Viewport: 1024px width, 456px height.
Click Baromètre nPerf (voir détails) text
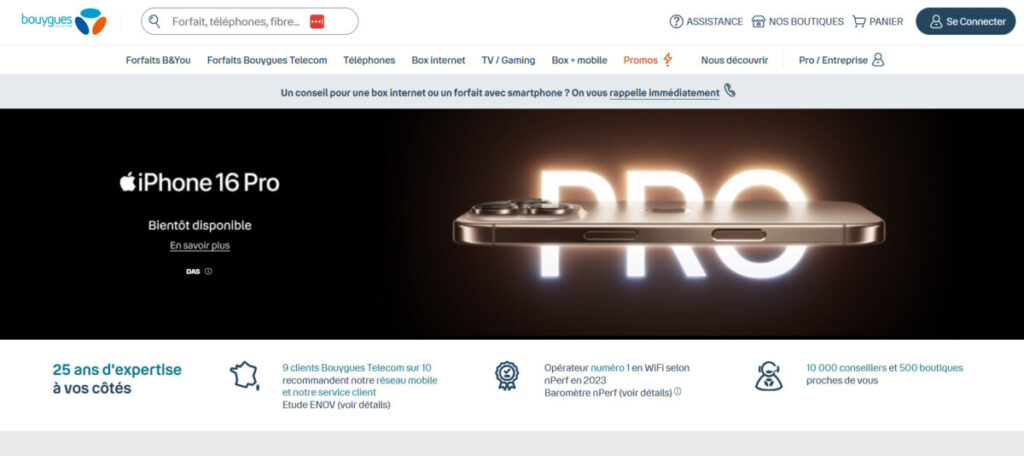[608, 393]
